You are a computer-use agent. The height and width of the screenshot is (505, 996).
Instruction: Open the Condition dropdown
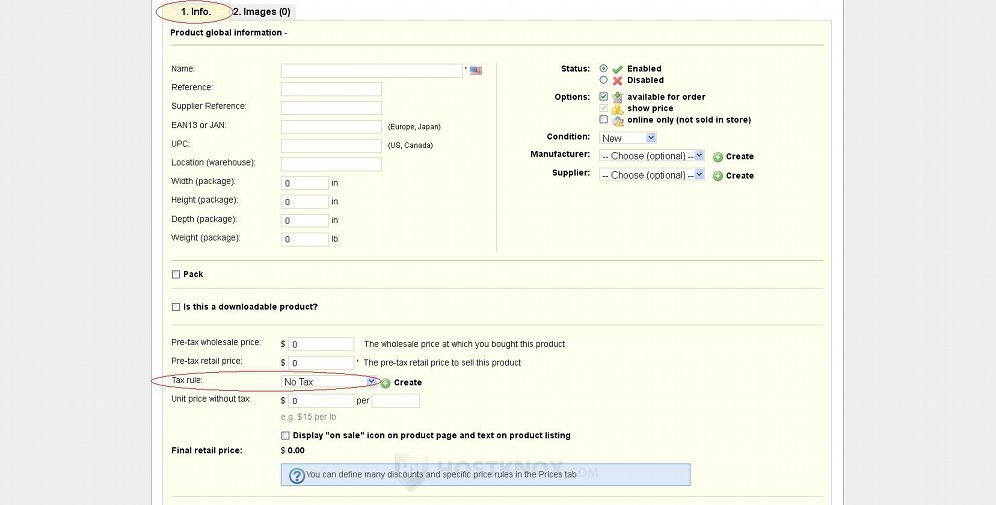pyautogui.click(x=628, y=138)
